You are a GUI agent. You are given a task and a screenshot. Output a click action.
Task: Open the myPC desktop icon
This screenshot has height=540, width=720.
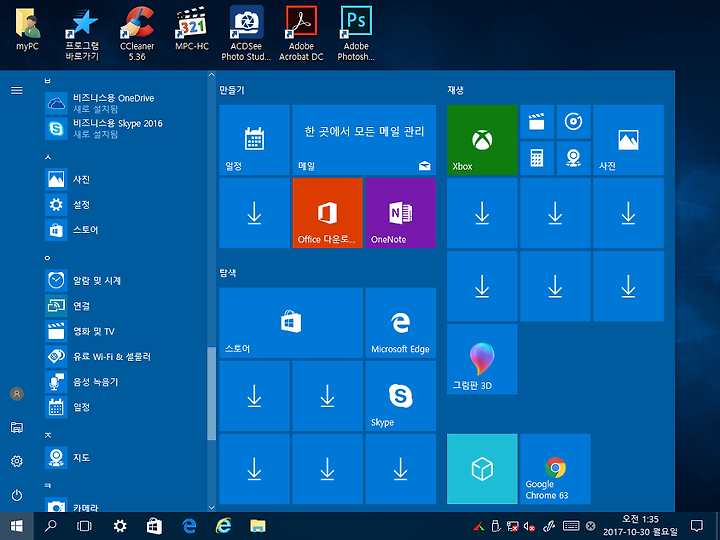pyautogui.click(x=28, y=28)
